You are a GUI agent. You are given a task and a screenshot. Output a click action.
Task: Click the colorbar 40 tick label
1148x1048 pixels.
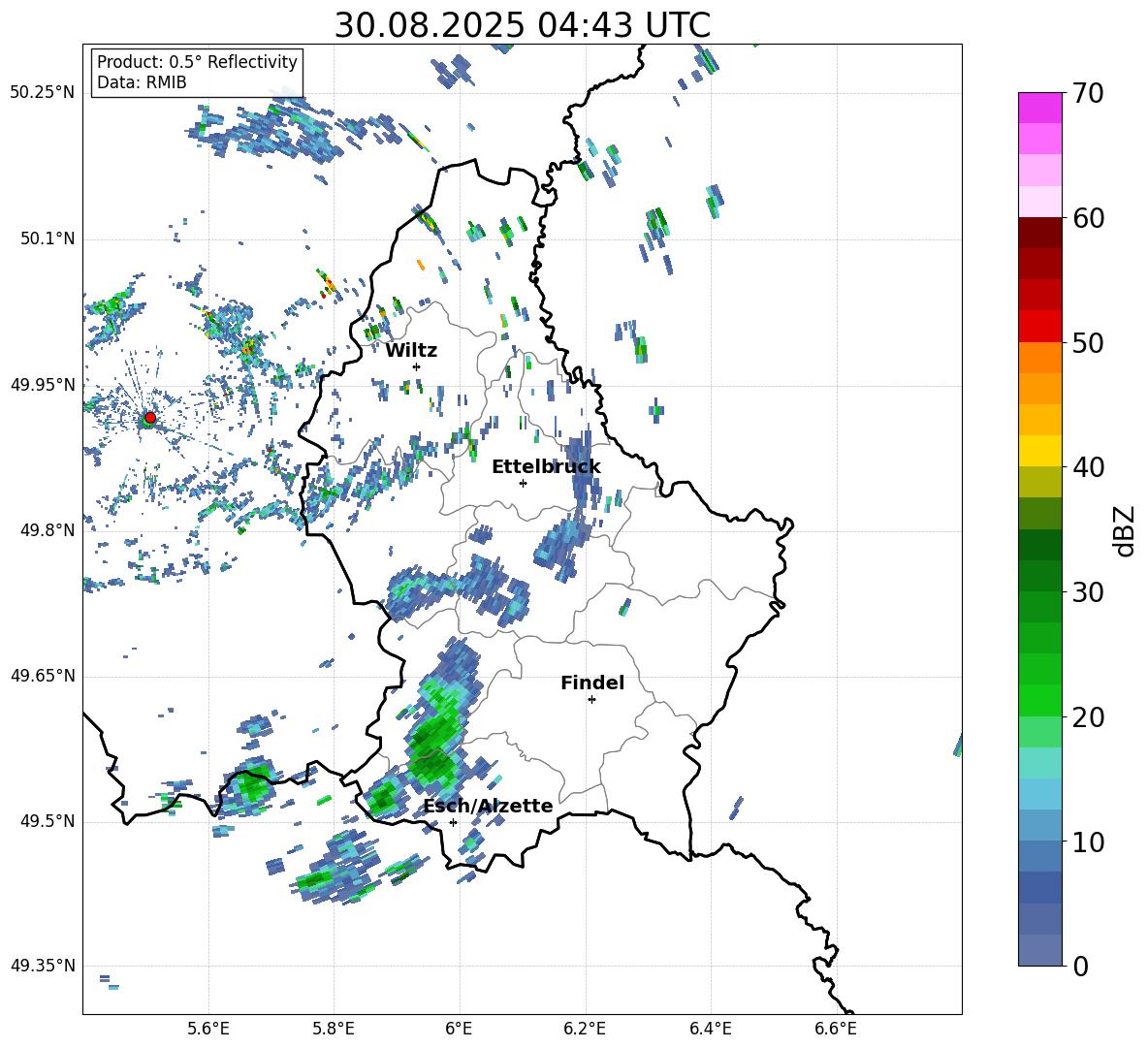(1088, 467)
